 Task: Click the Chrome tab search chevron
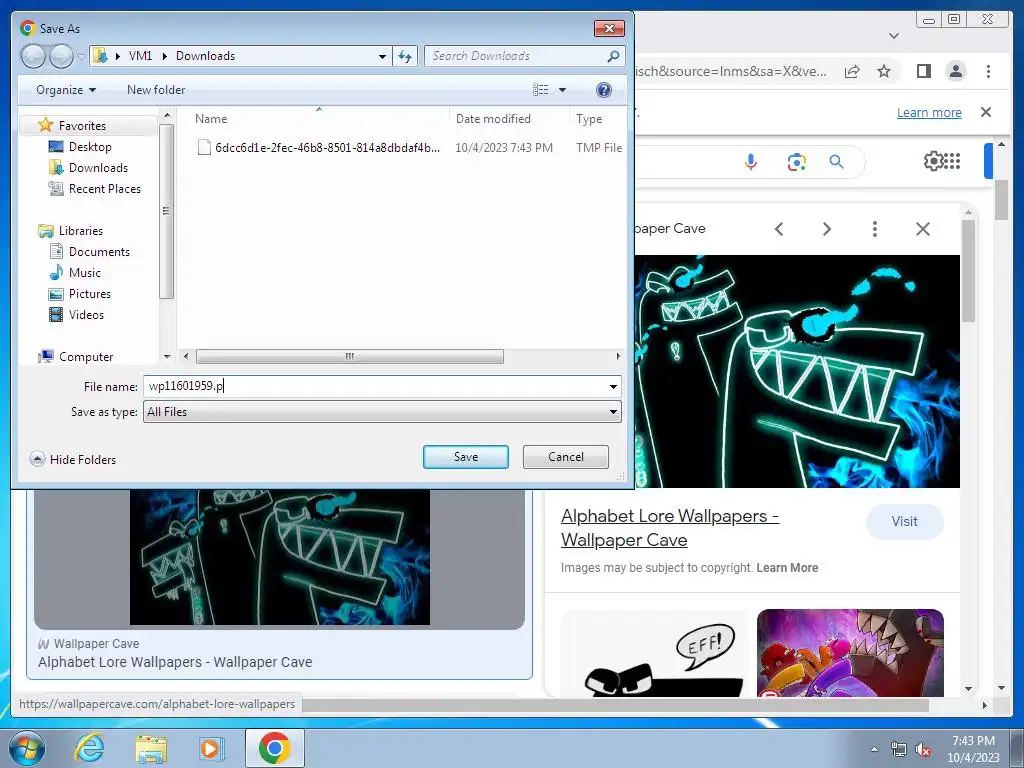click(x=894, y=35)
